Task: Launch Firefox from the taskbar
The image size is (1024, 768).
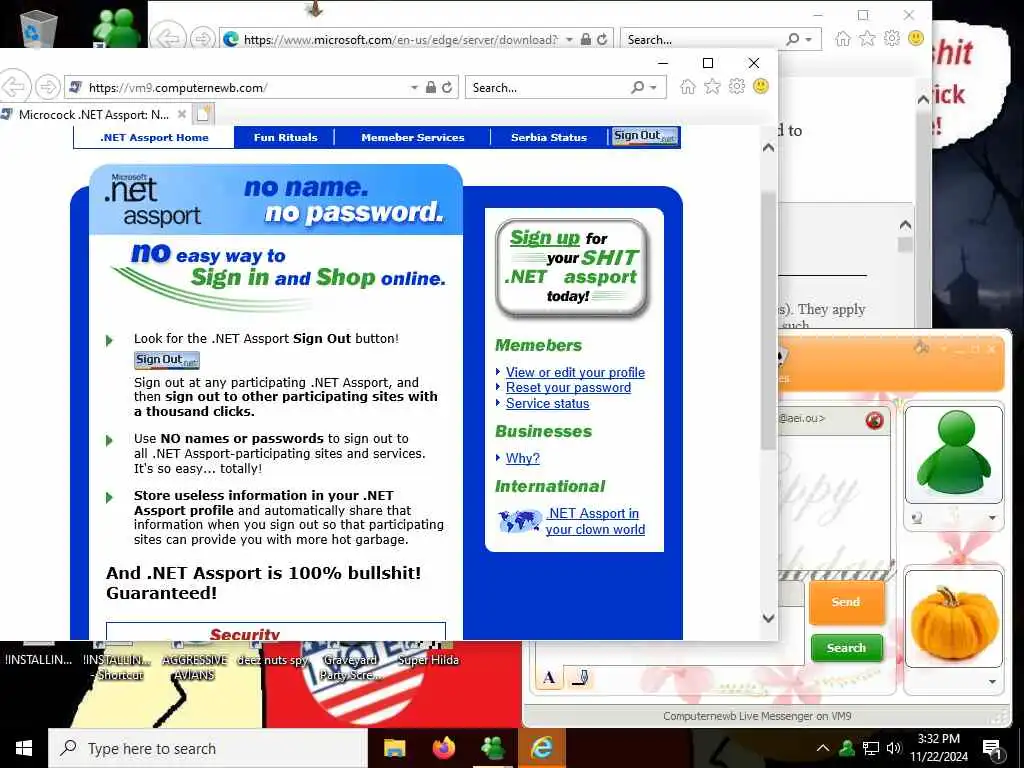Action: tap(444, 748)
